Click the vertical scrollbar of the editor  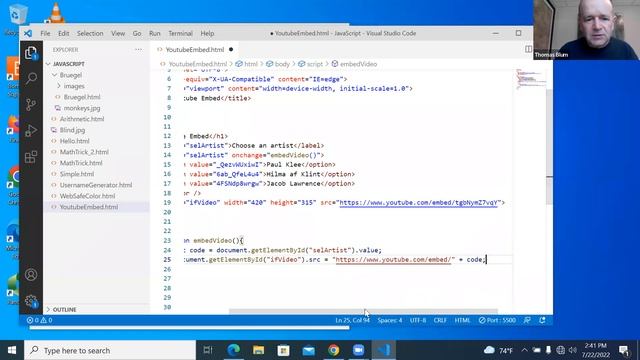coord(549,147)
